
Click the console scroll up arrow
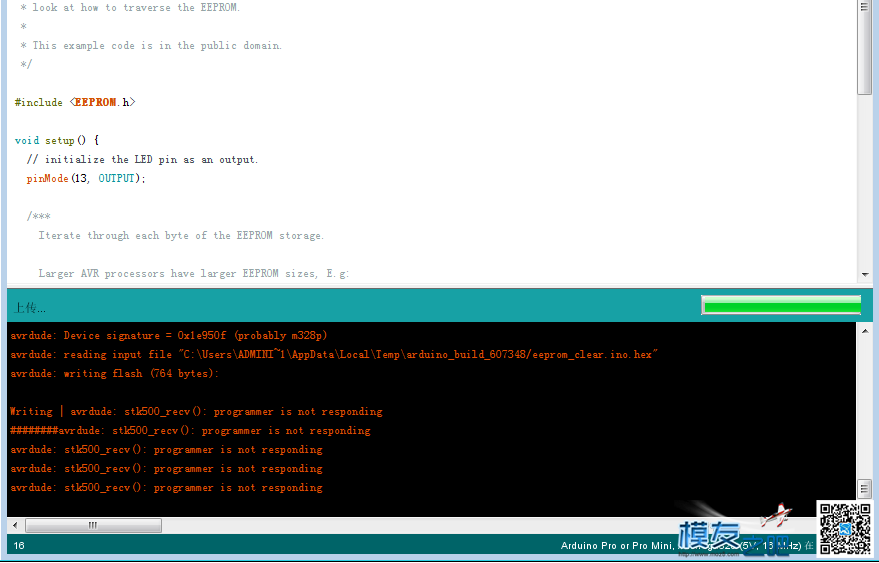[x=865, y=331]
